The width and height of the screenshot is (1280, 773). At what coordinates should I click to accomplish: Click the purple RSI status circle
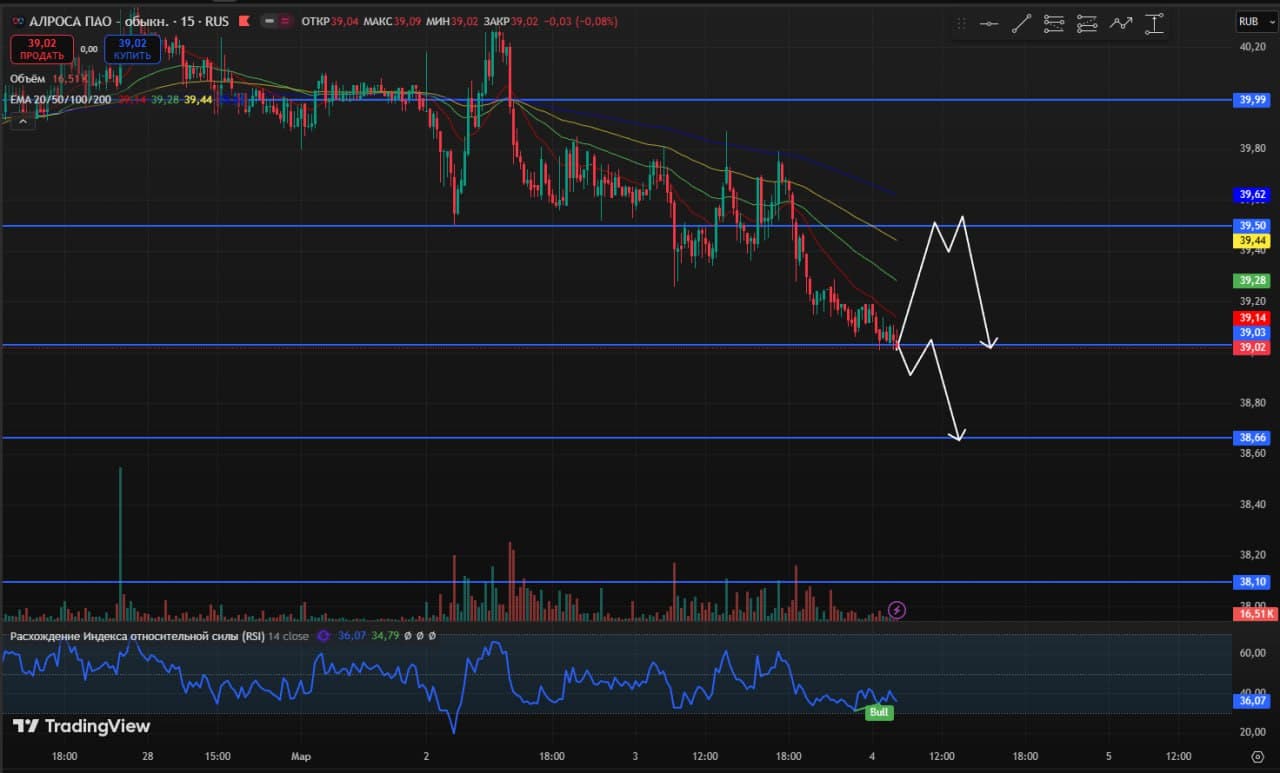pyautogui.click(x=323, y=635)
